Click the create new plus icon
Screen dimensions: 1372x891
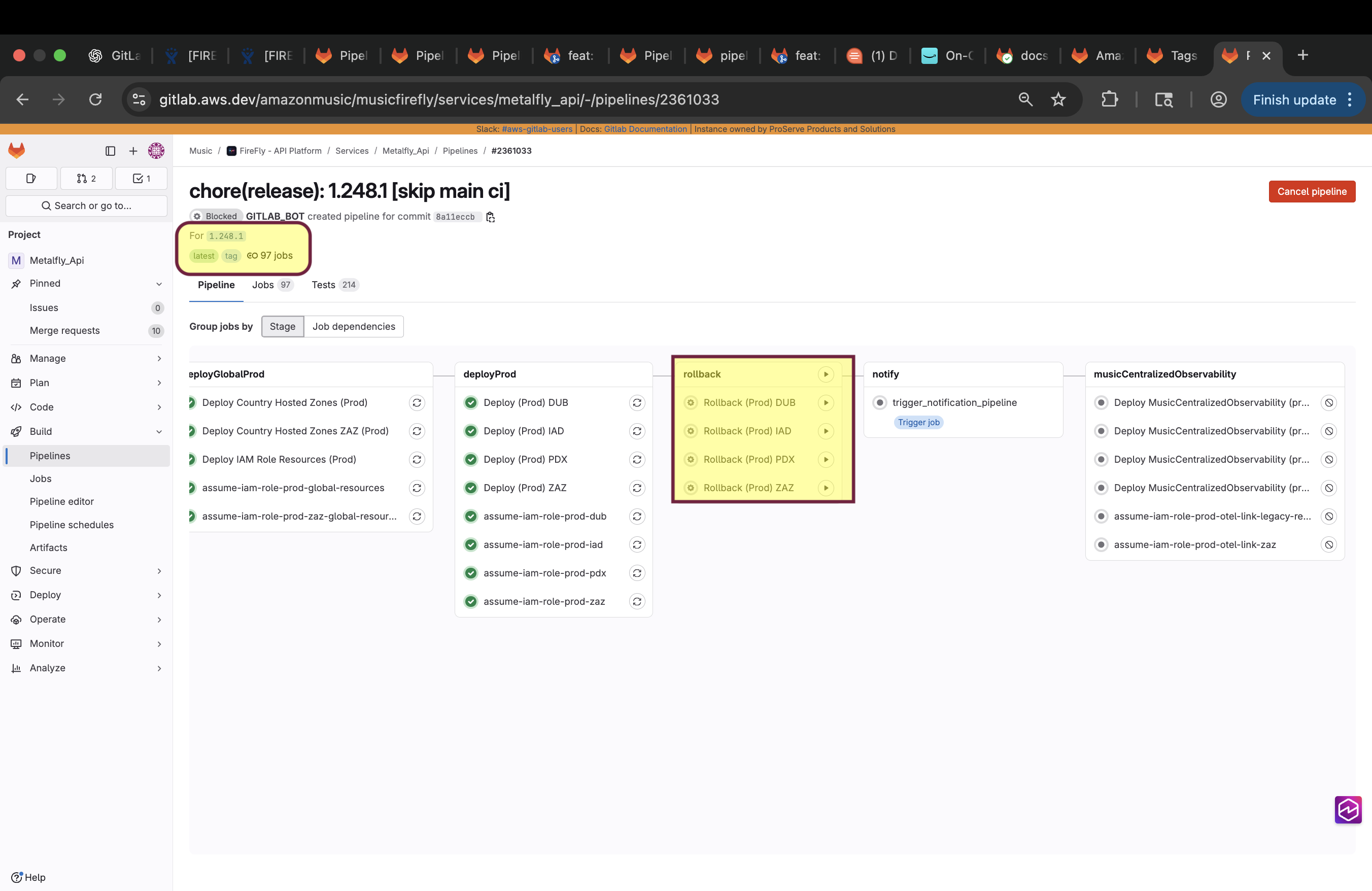(133, 151)
